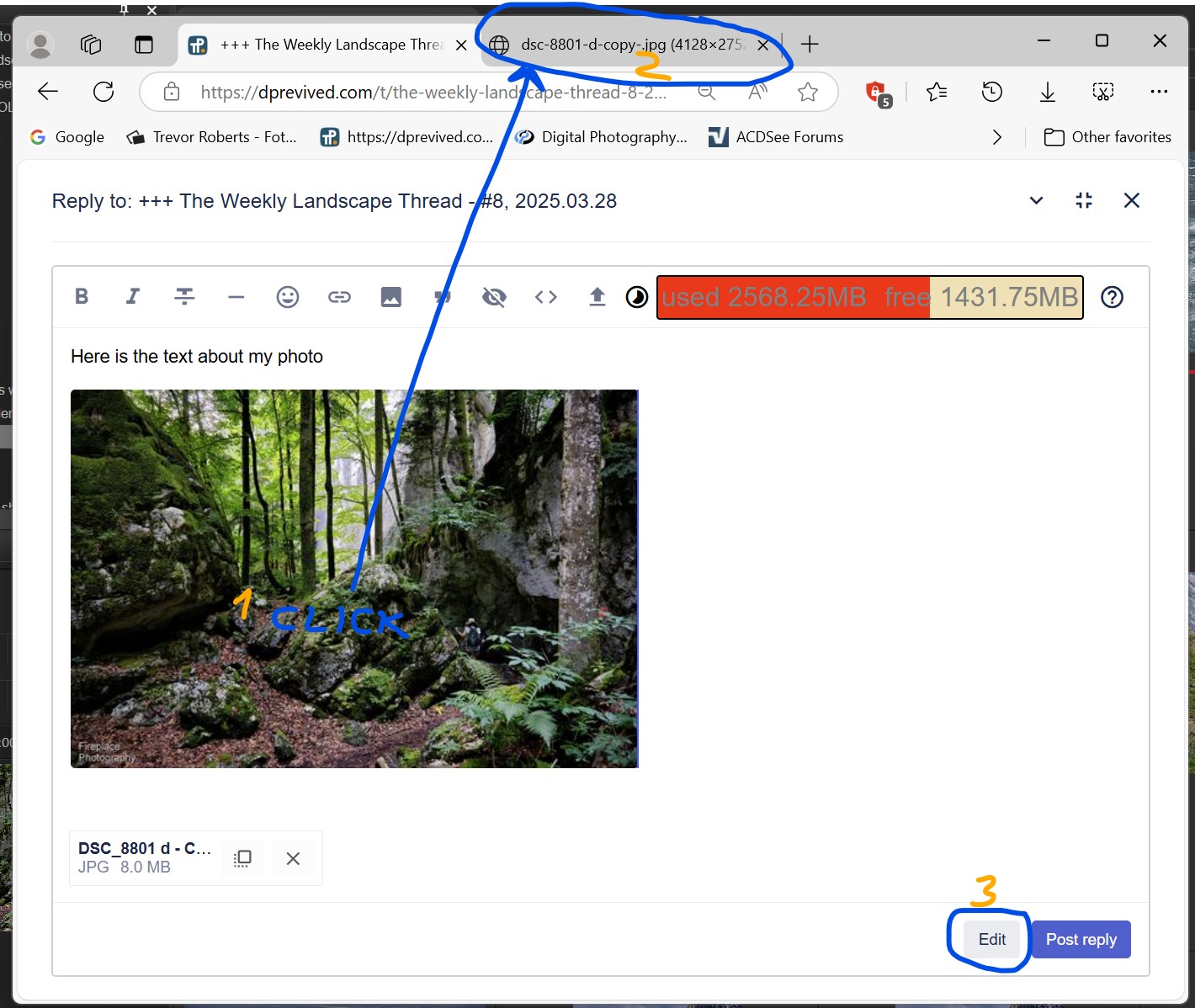Insert image via picture icon
The height and width of the screenshot is (1008, 1195).
pos(390,297)
